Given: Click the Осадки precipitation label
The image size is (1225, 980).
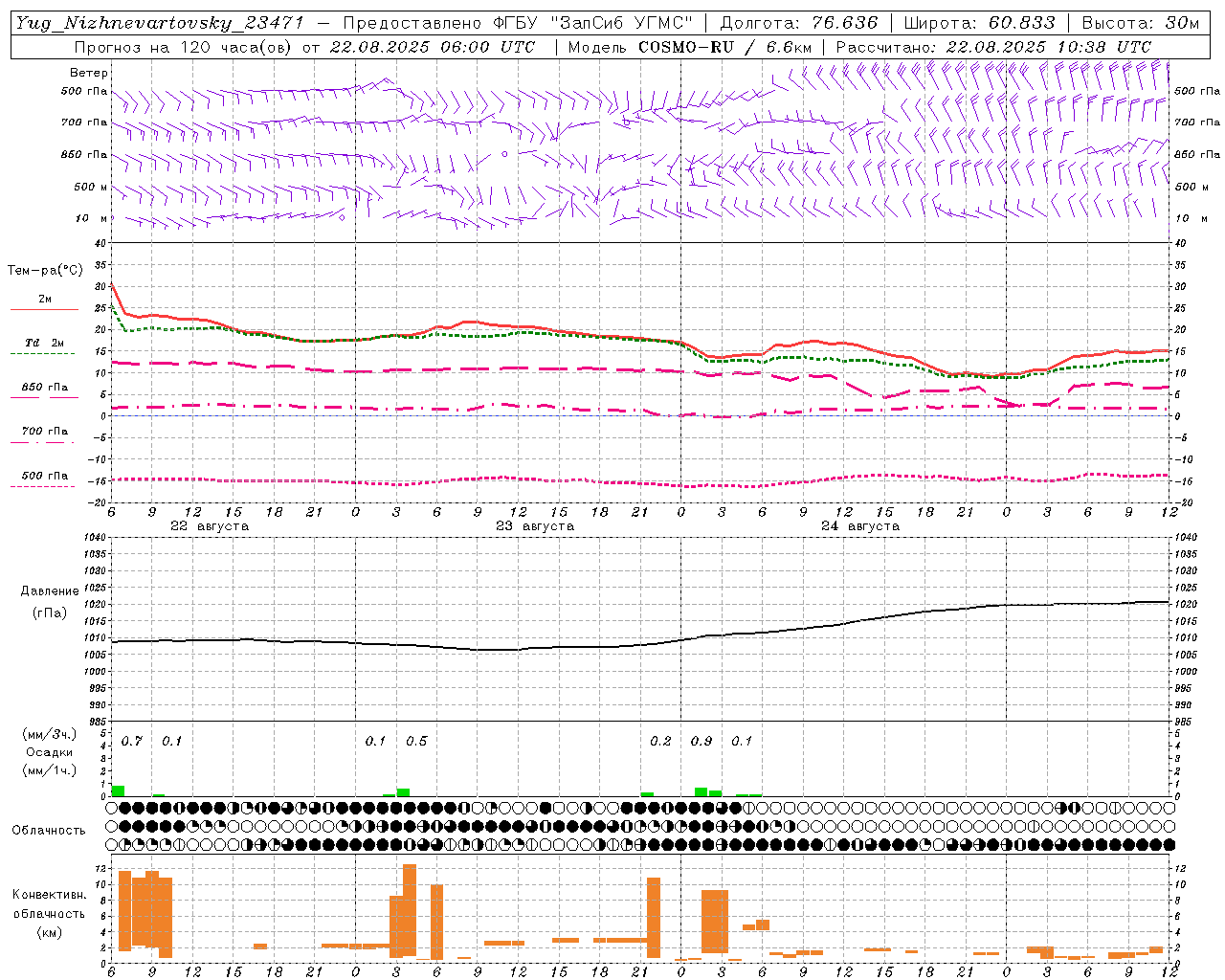Looking at the screenshot, I should pyautogui.click(x=50, y=752).
